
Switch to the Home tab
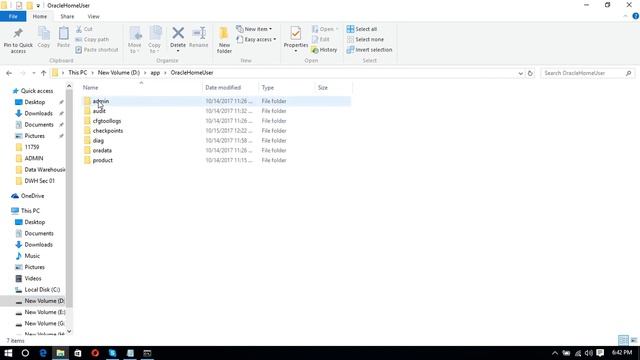40,16
